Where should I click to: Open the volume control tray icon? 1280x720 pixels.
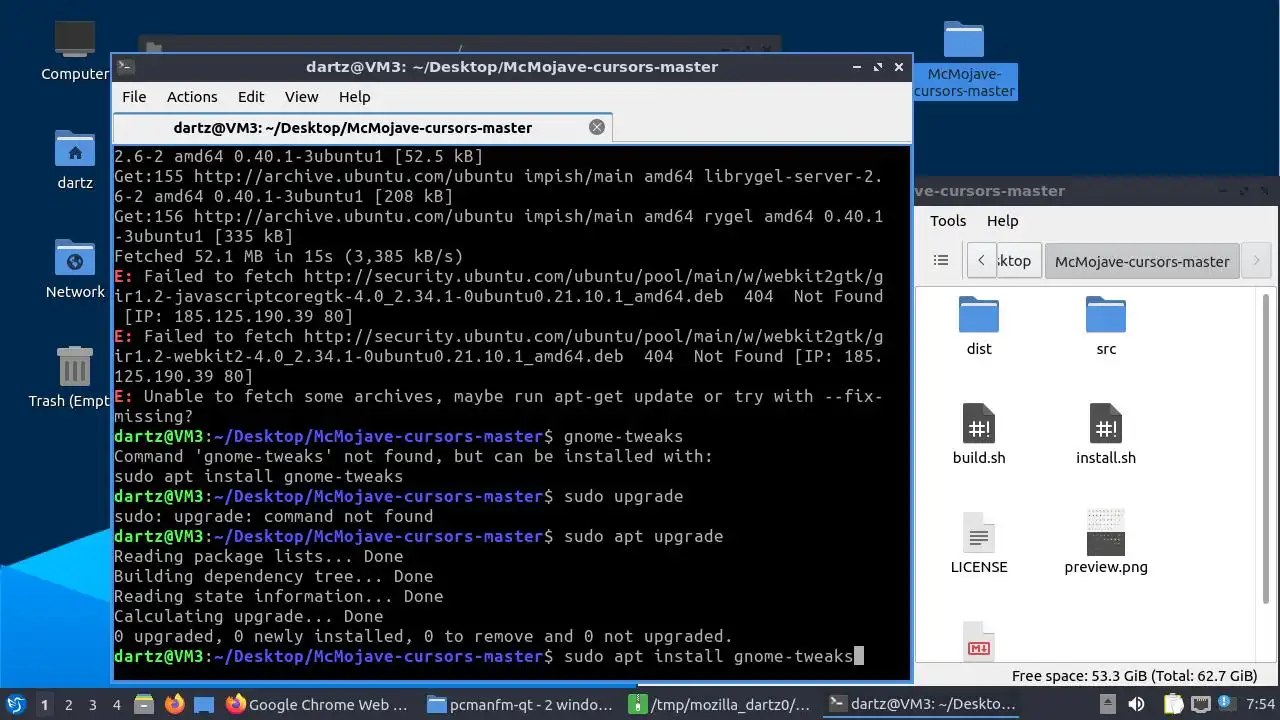(1136, 704)
